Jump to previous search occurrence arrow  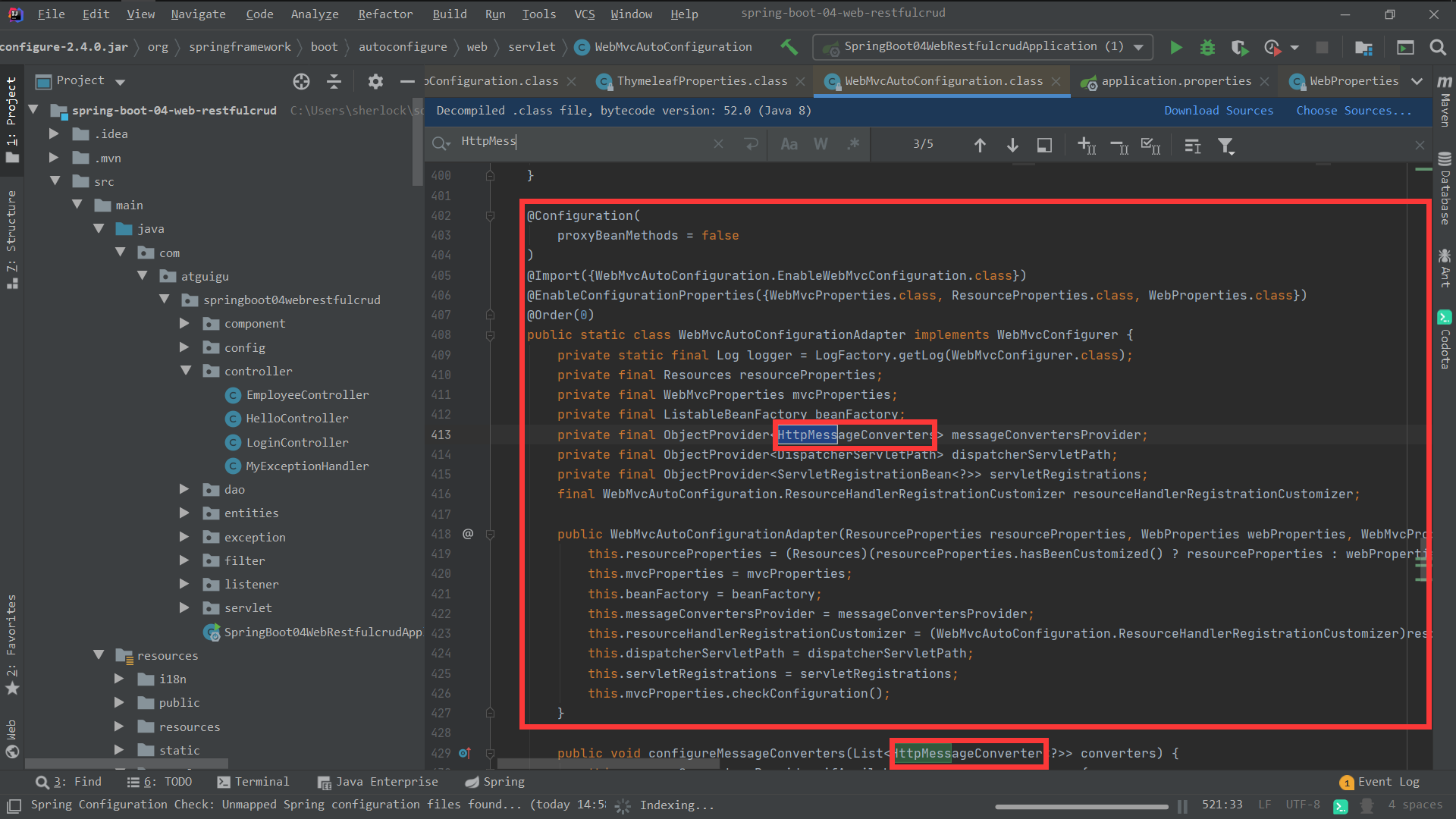pyautogui.click(x=980, y=145)
